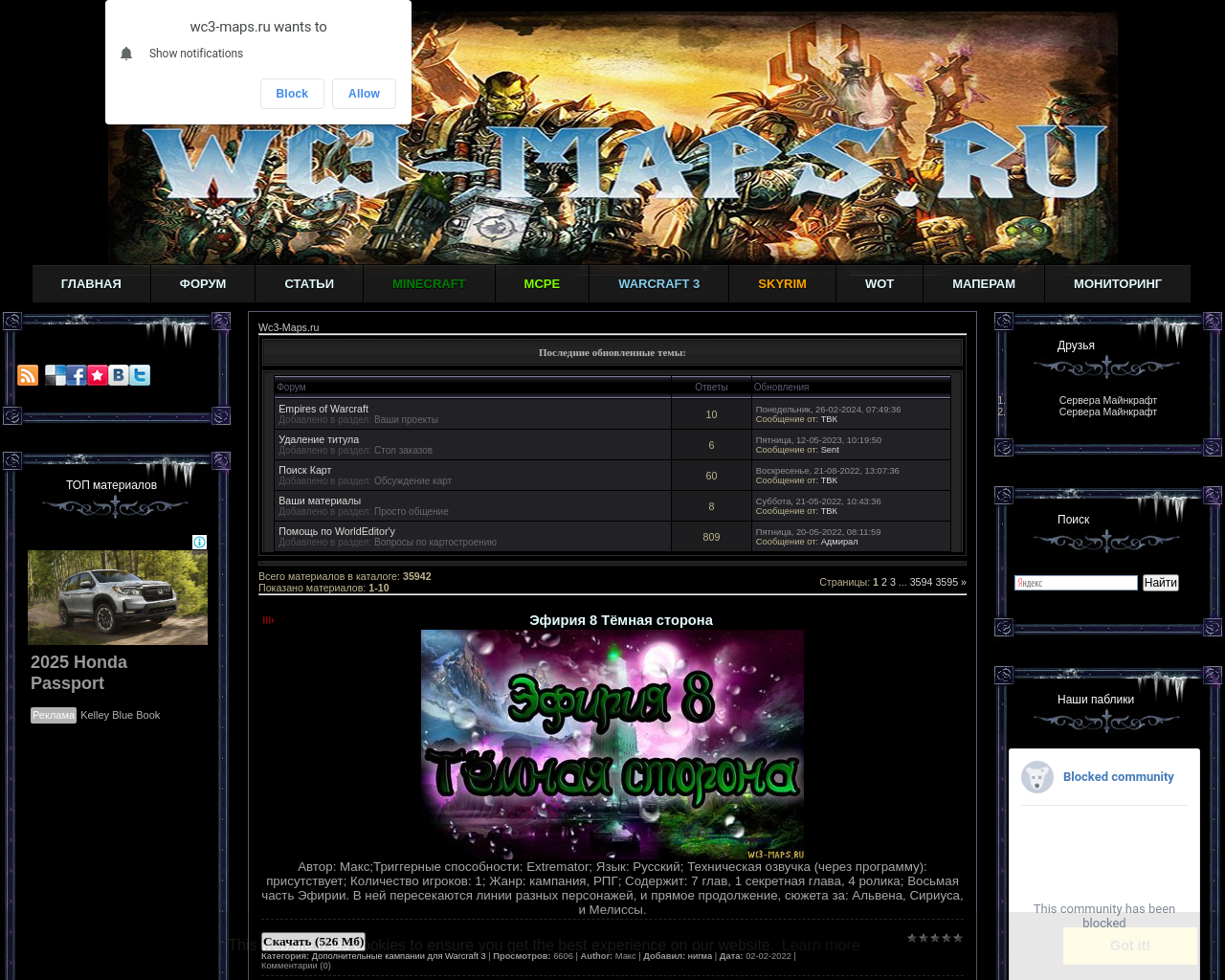
Task: Go to page 3 of materials
Action: pyautogui.click(x=893, y=582)
